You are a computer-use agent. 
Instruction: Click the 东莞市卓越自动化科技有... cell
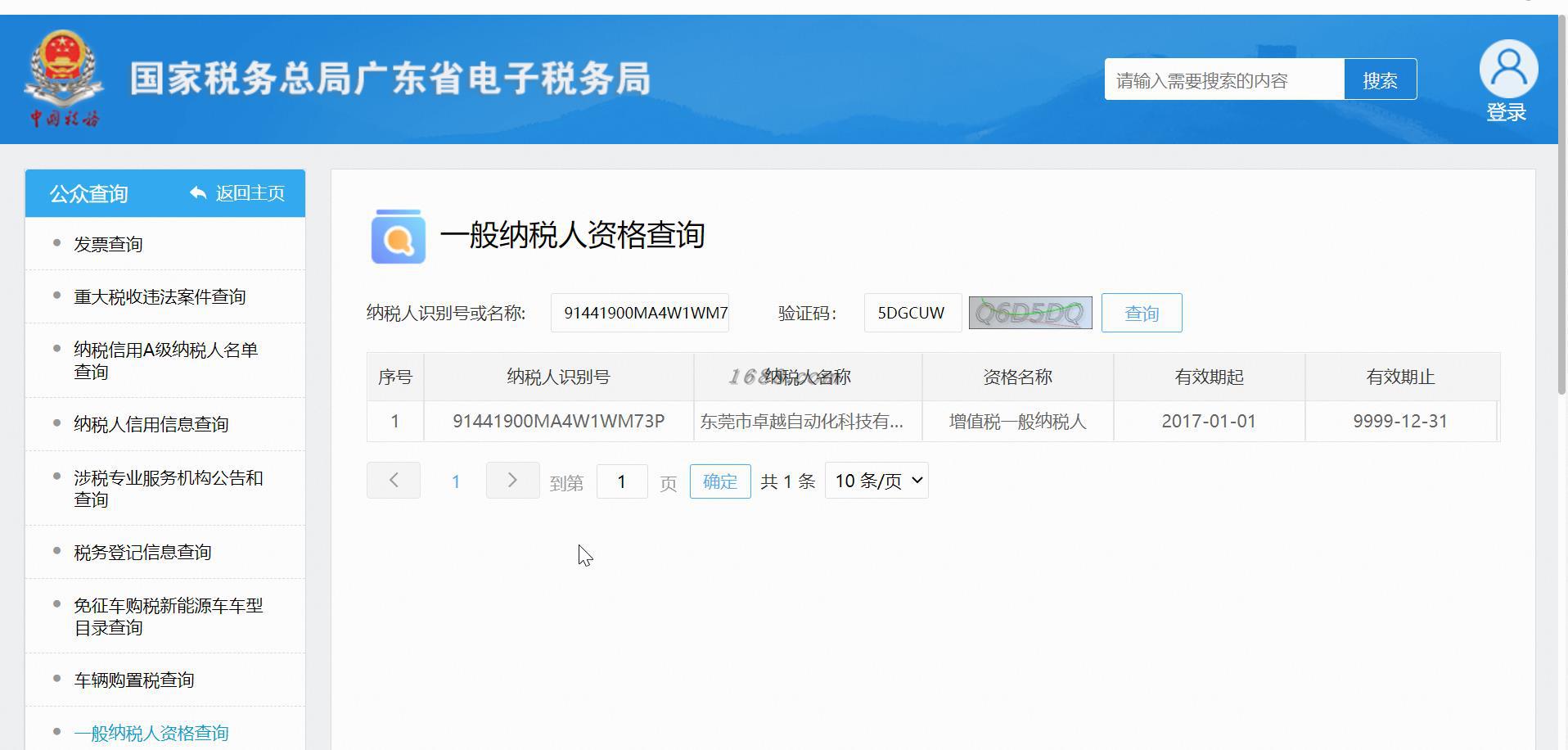pos(808,421)
